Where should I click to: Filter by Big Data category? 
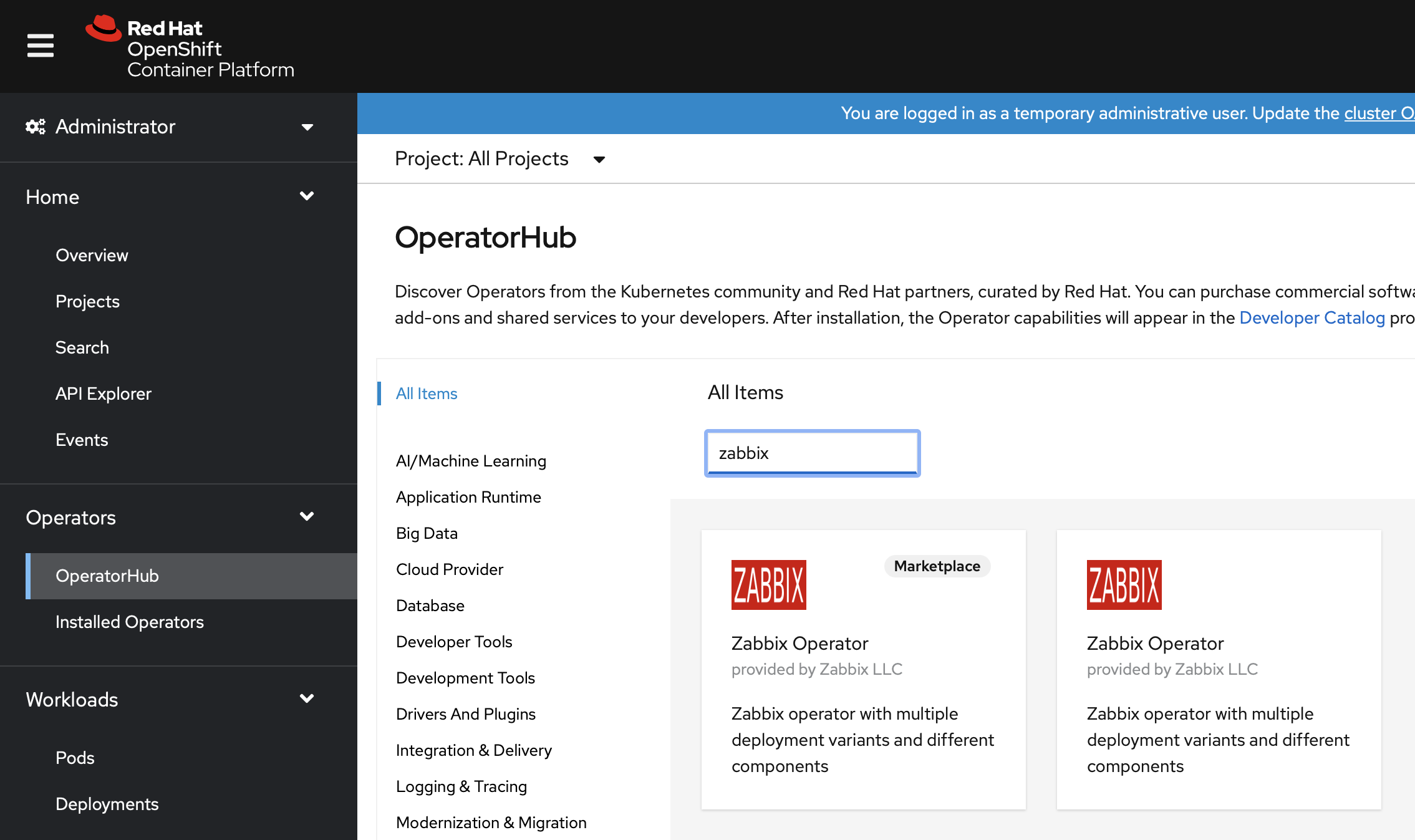(x=427, y=533)
